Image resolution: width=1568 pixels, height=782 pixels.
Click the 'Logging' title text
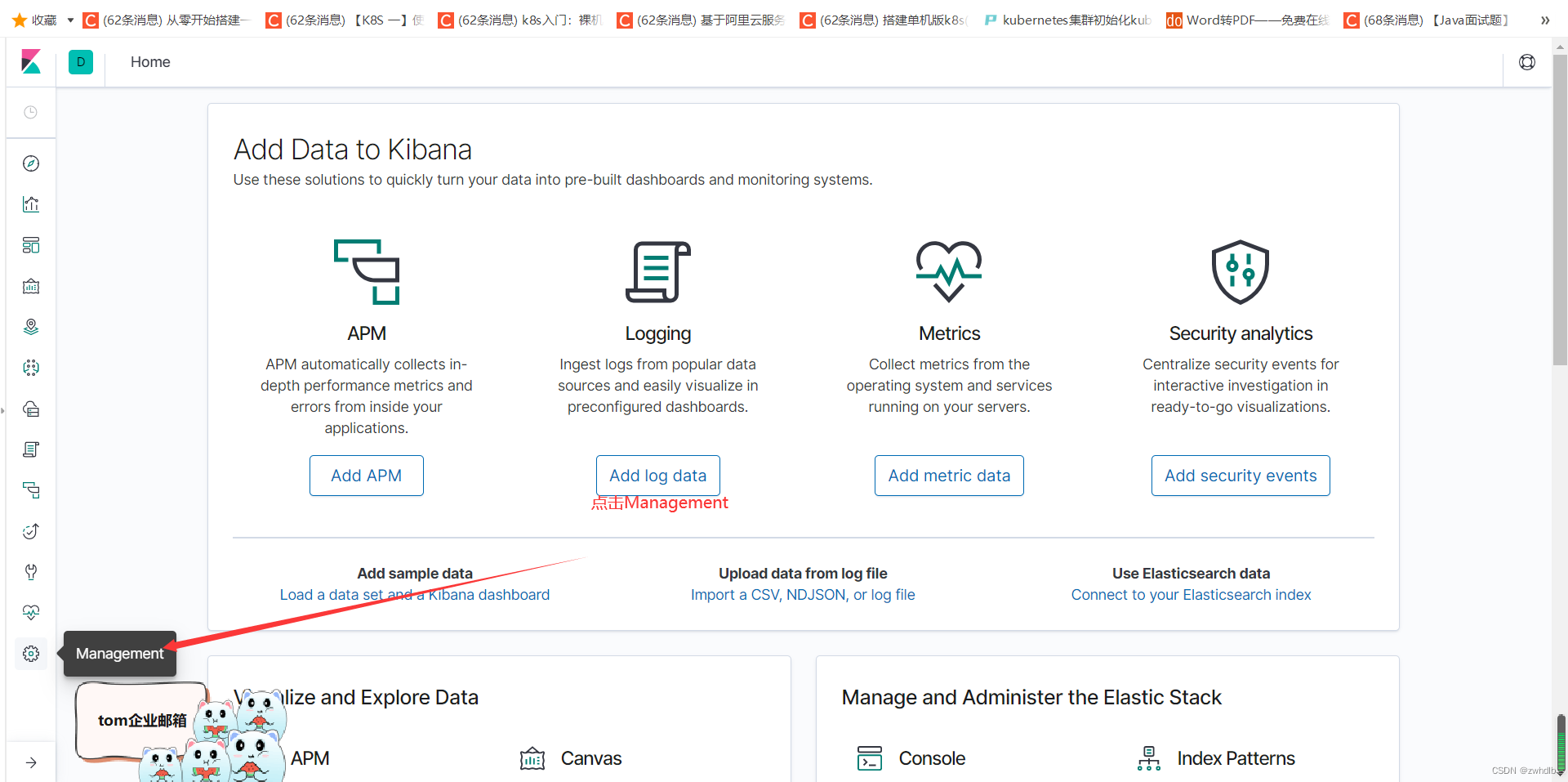(x=658, y=333)
